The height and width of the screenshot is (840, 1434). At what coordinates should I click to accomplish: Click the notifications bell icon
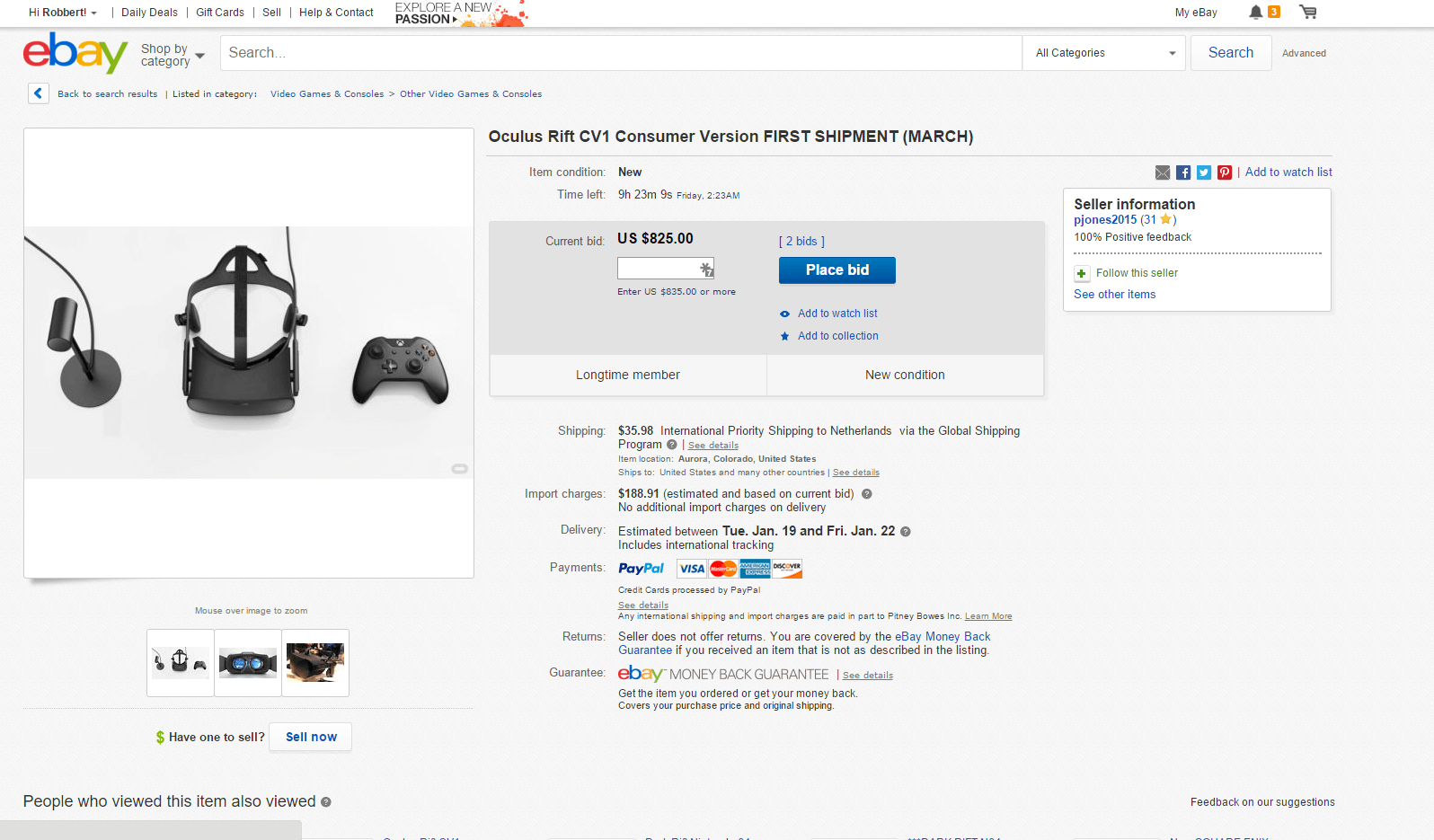(x=1255, y=12)
